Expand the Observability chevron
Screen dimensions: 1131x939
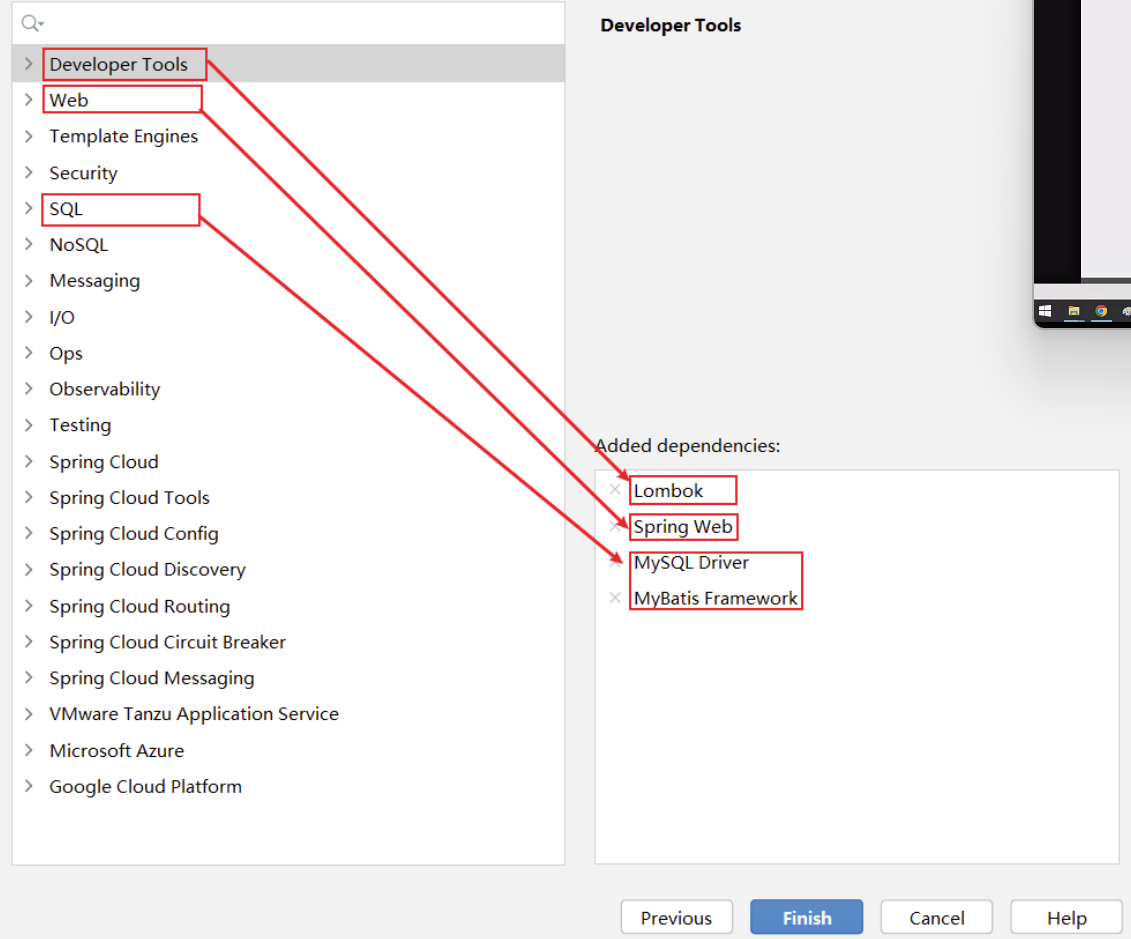tap(29, 389)
